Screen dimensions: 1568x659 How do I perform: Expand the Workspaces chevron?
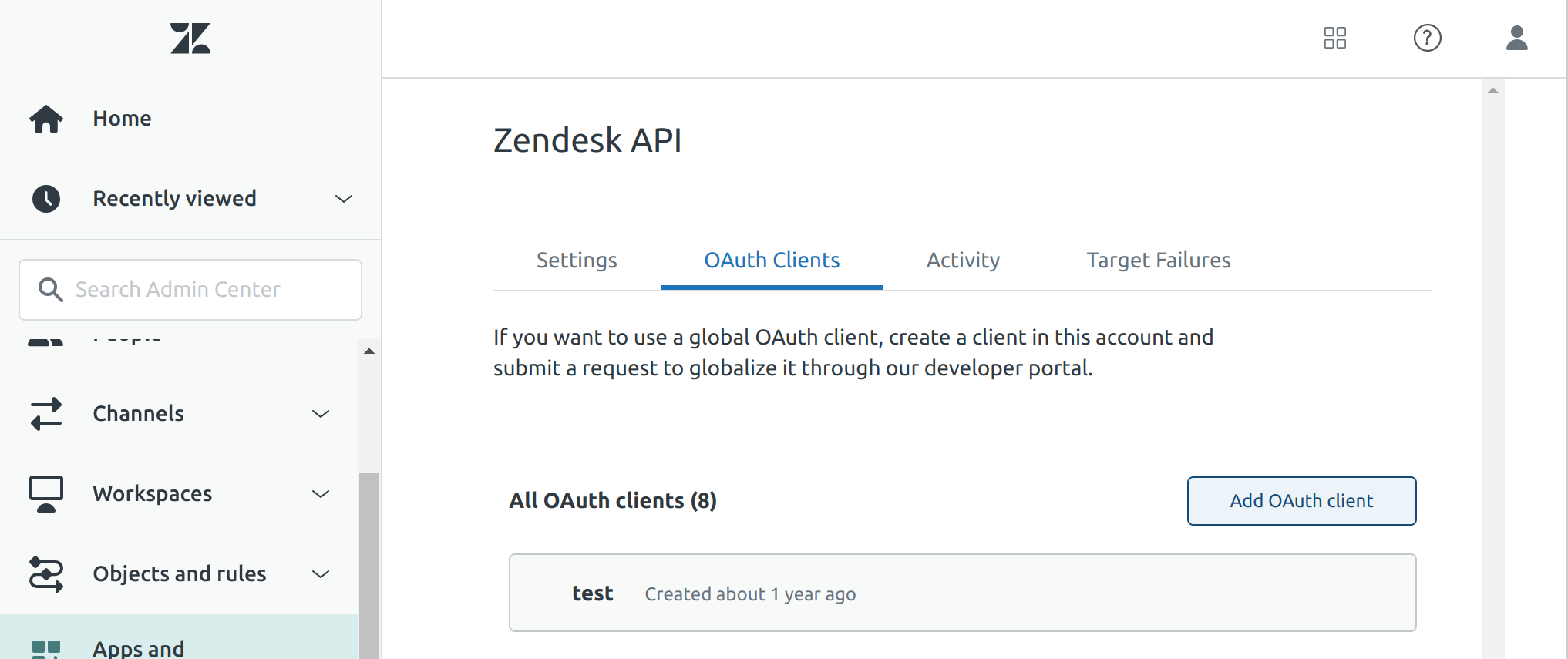pyautogui.click(x=321, y=494)
